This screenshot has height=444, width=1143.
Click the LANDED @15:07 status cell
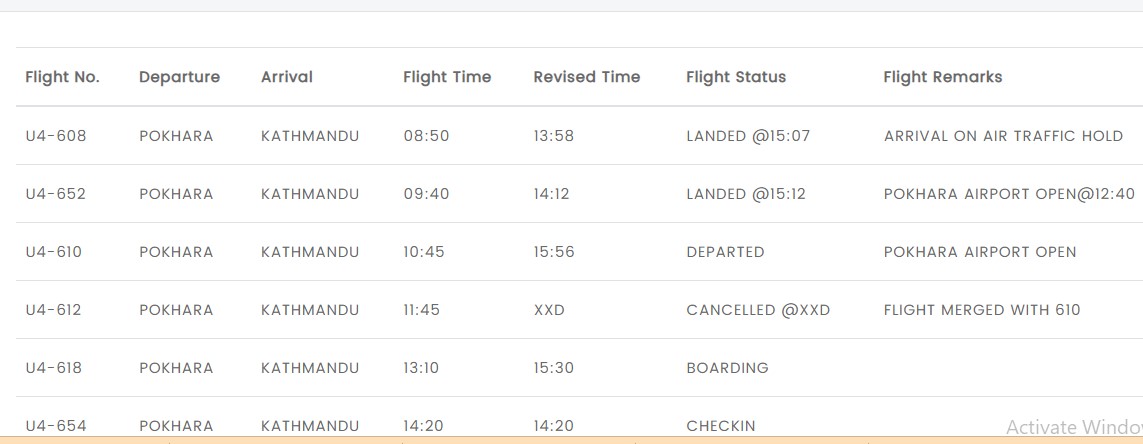748,136
